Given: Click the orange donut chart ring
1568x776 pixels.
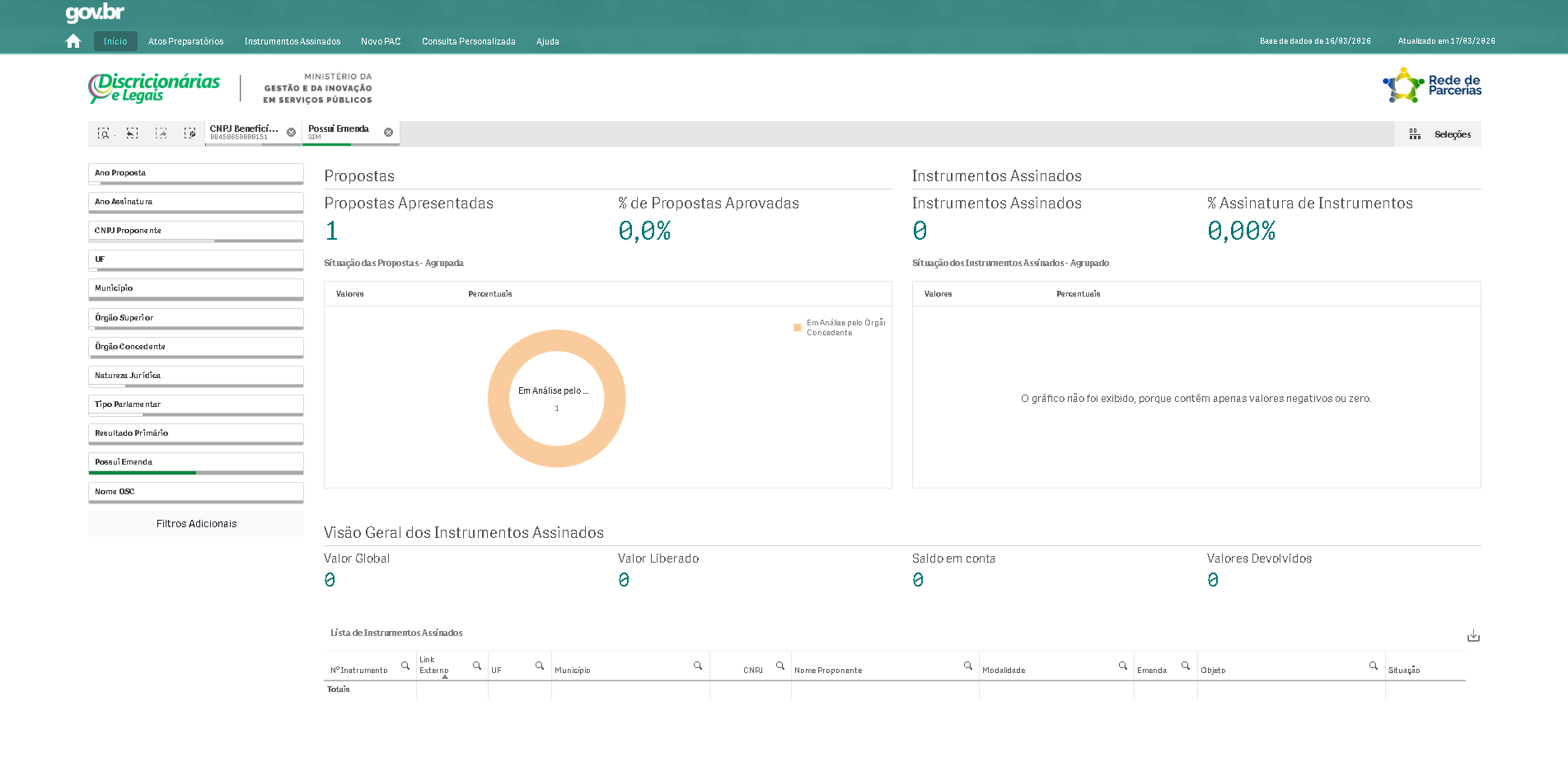Looking at the screenshot, I should click(500, 400).
